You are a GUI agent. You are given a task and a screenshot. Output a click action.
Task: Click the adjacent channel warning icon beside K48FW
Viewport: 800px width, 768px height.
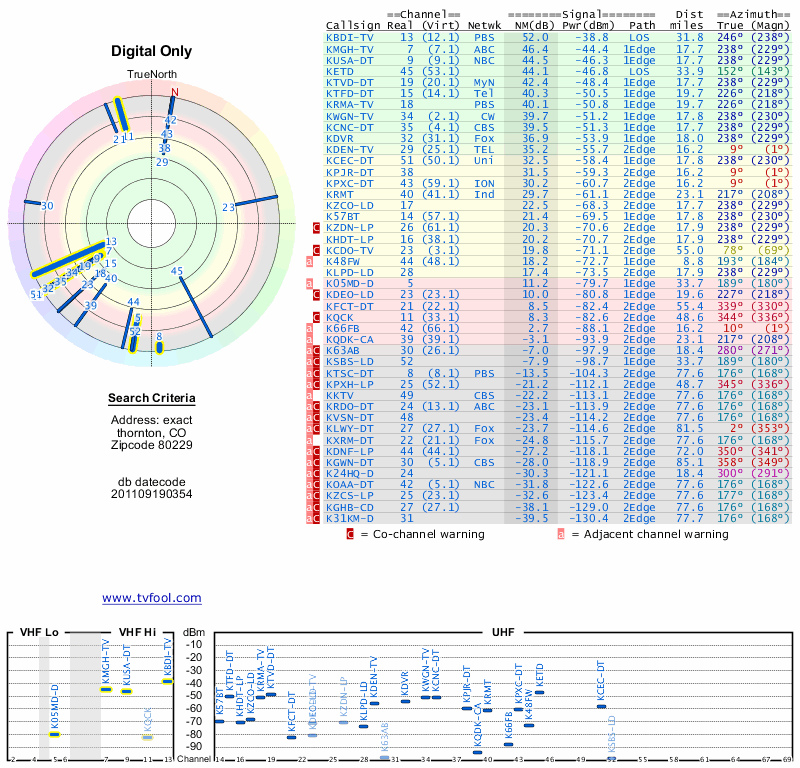(x=309, y=262)
